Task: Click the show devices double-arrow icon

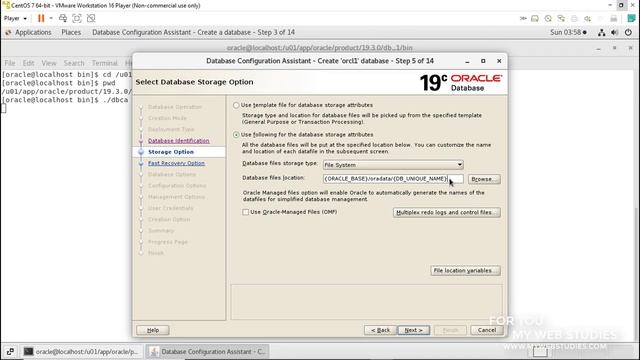Action: [523, 18]
